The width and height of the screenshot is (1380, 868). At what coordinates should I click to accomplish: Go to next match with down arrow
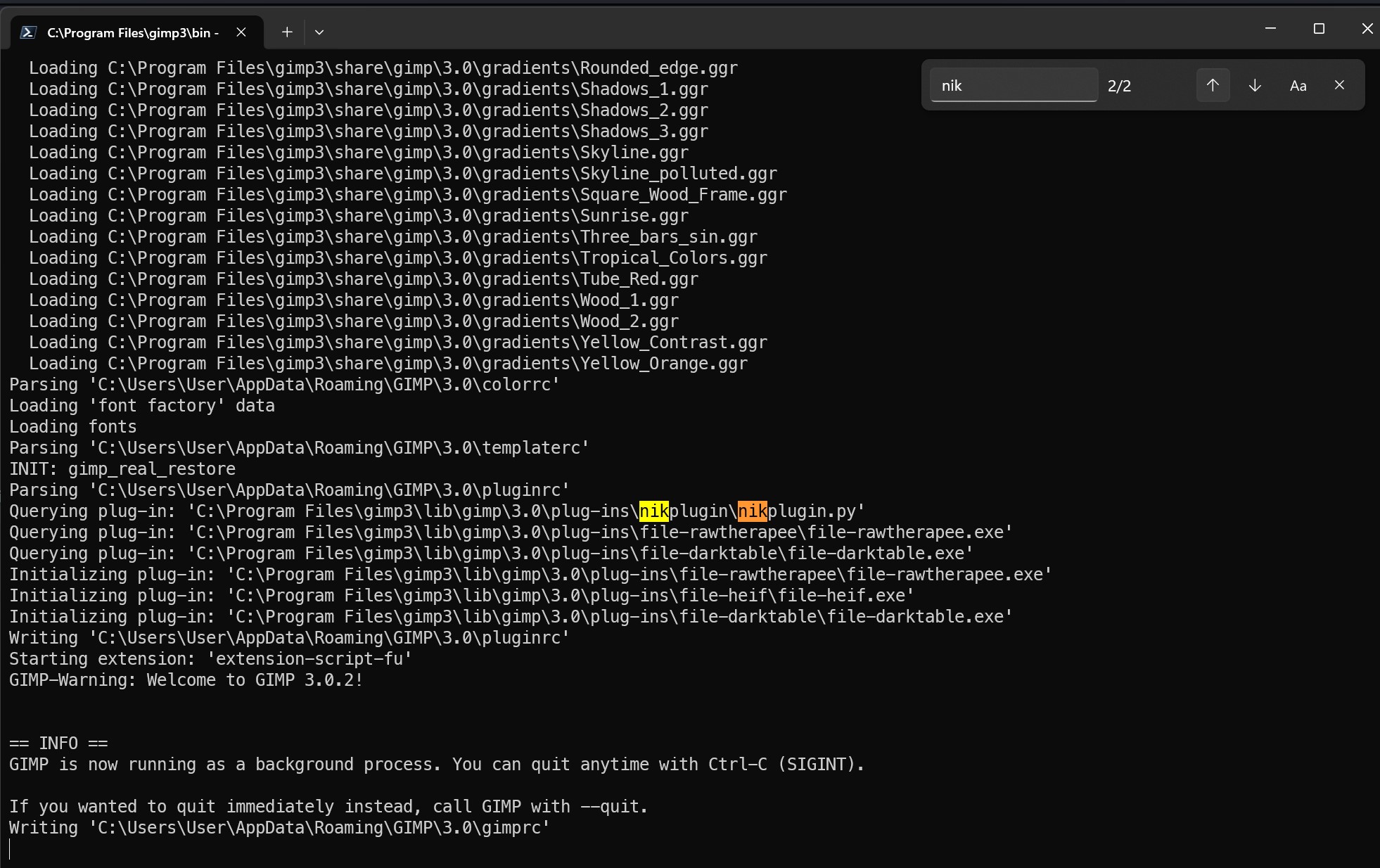click(1255, 85)
